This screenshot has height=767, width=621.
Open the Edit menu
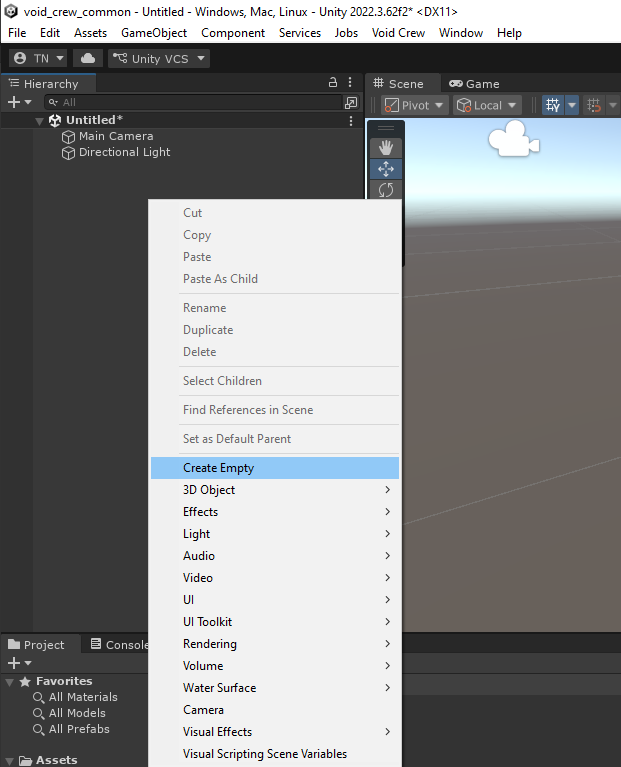point(50,33)
